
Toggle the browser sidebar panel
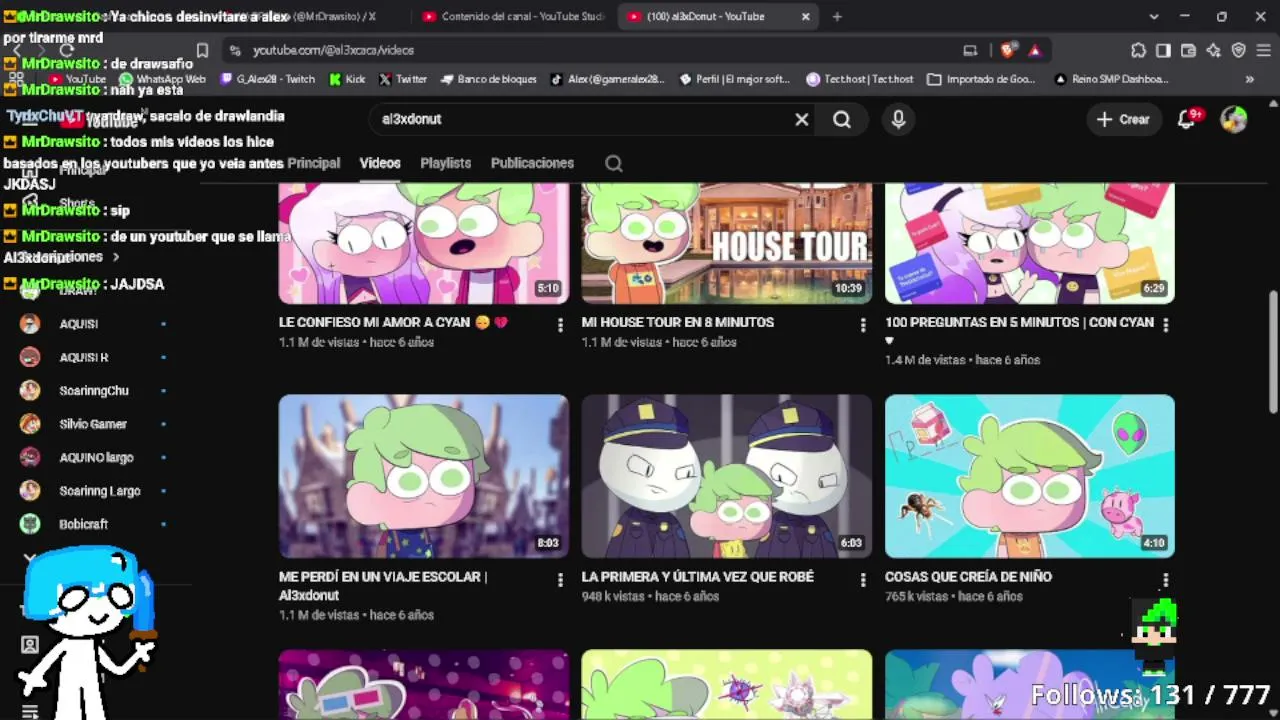pos(1163,50)
